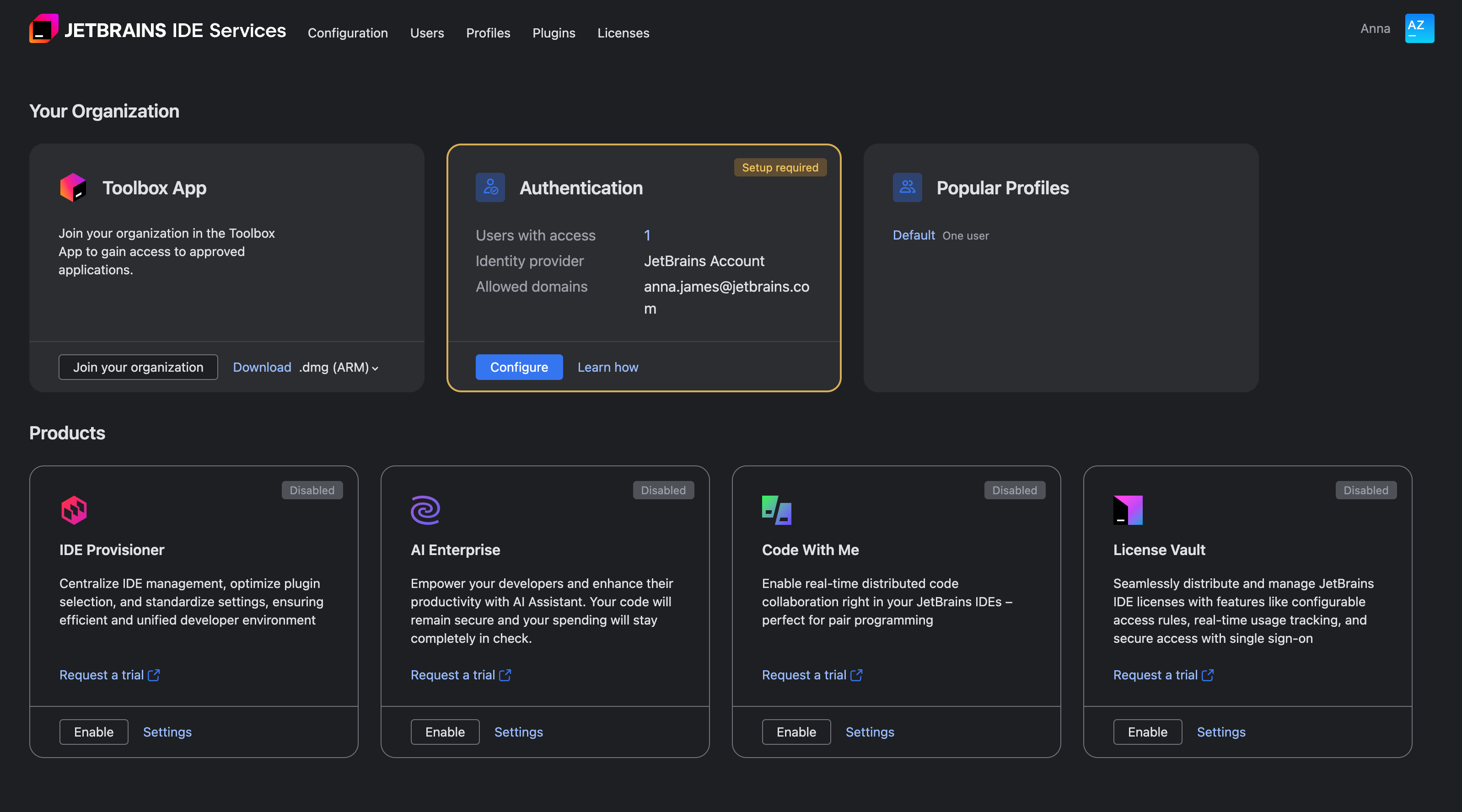Screen dimensions: 1462x812
Task: Click the JetBrains IDE Services logo
Action: click(45, 28)
